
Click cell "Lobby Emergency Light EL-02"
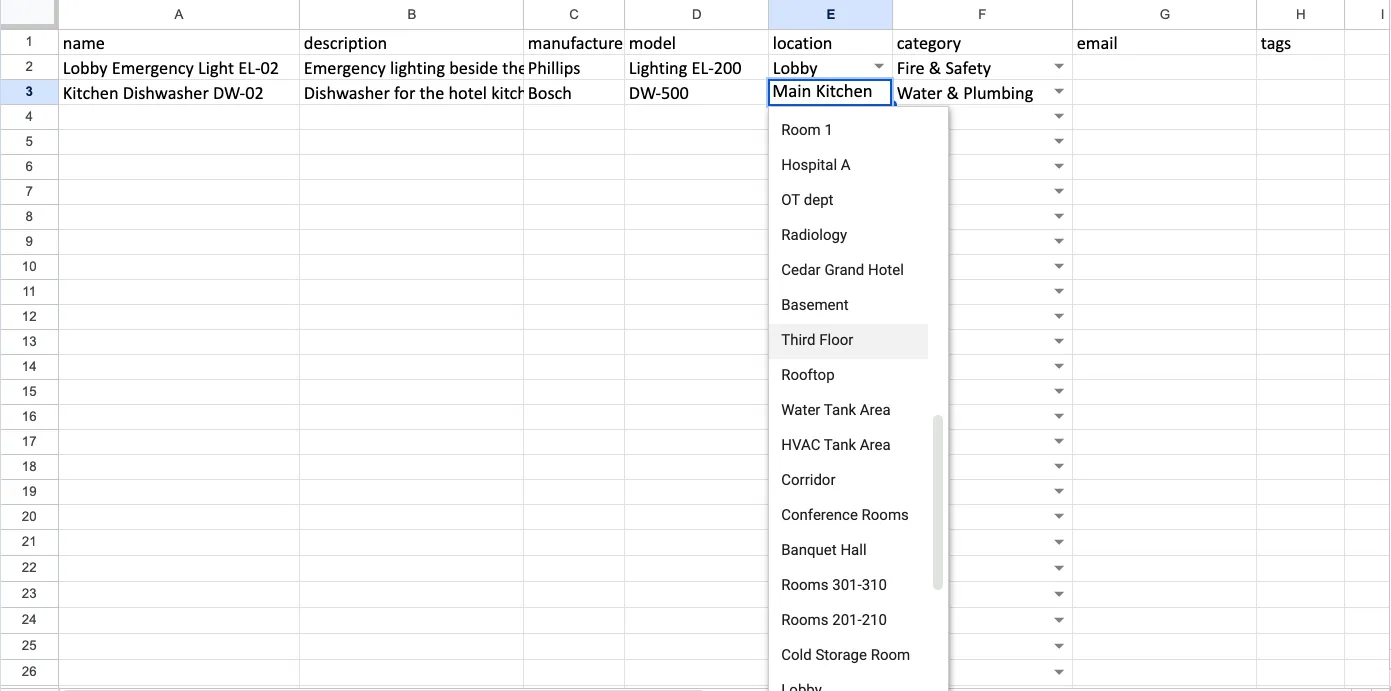coord(179,68)
